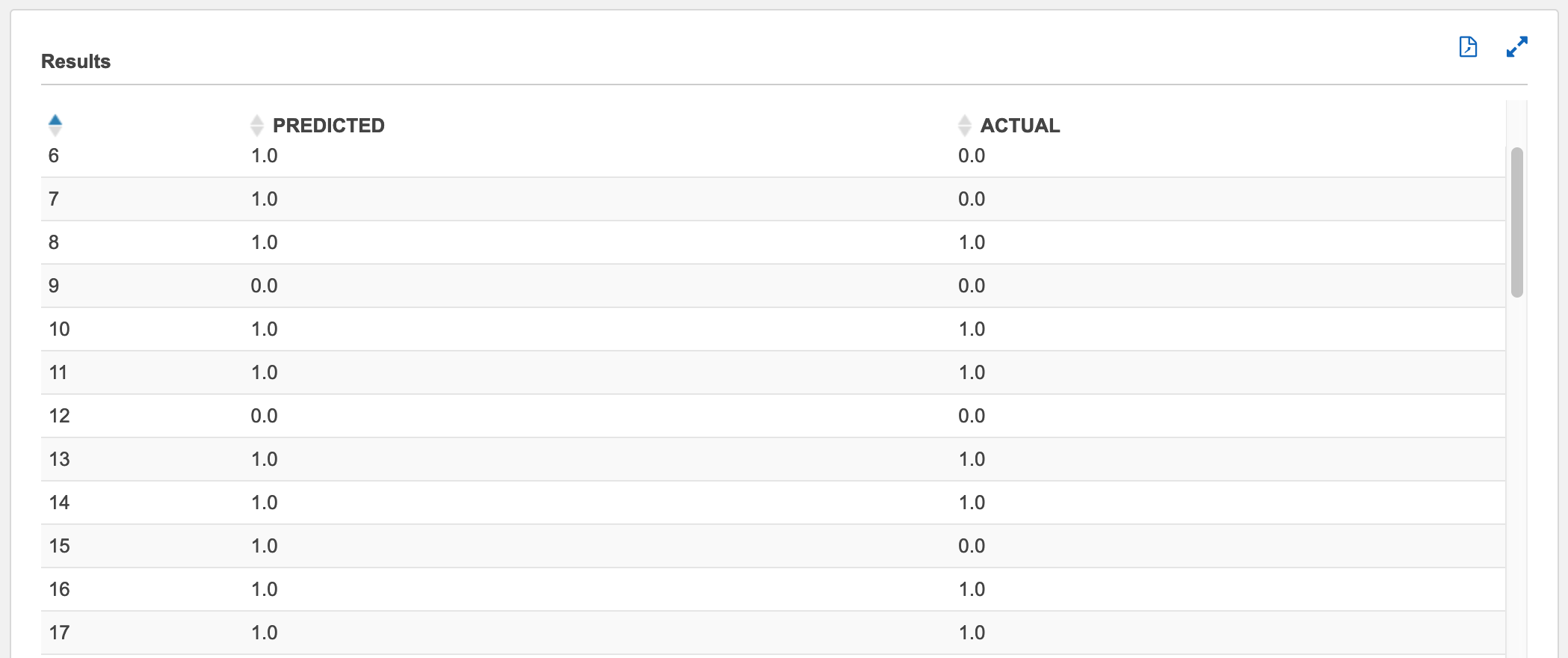Screen dimensions: 1568x658
Task: Click the export results document icon
Action: (x=1468, y=47)
